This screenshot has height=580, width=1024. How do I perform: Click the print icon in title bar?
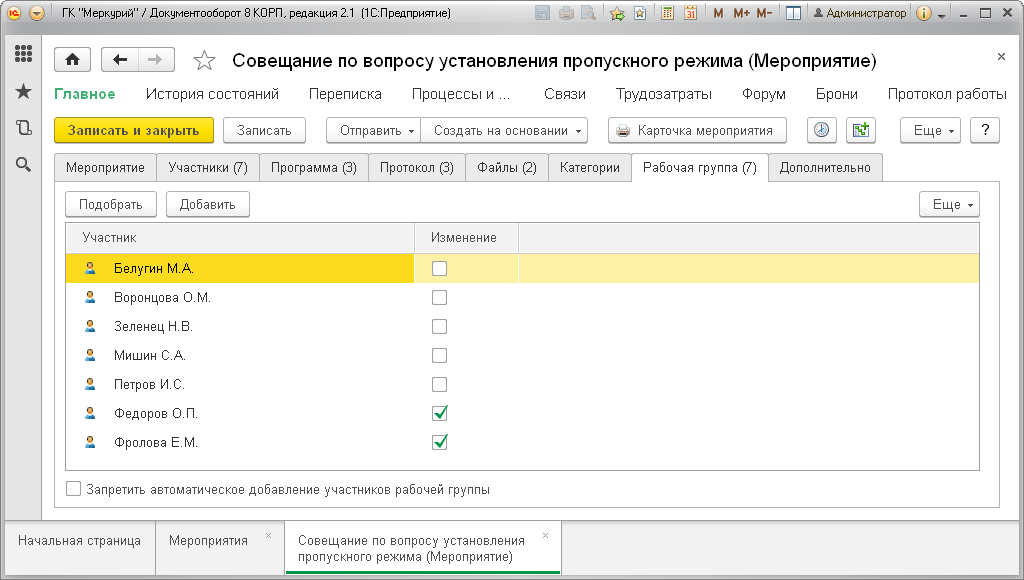coord(566,12)
